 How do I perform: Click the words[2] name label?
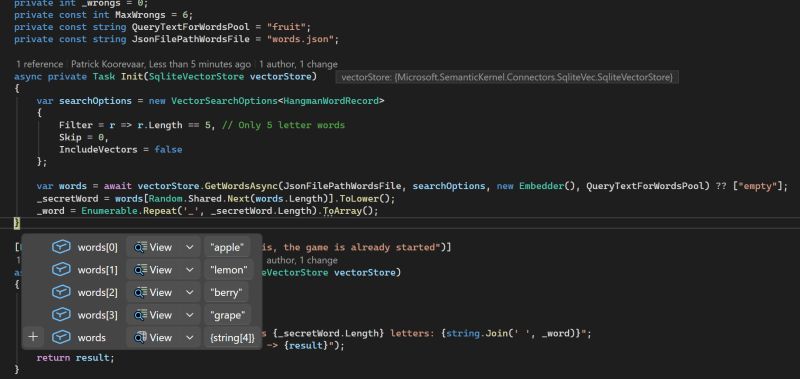point(97,292)
